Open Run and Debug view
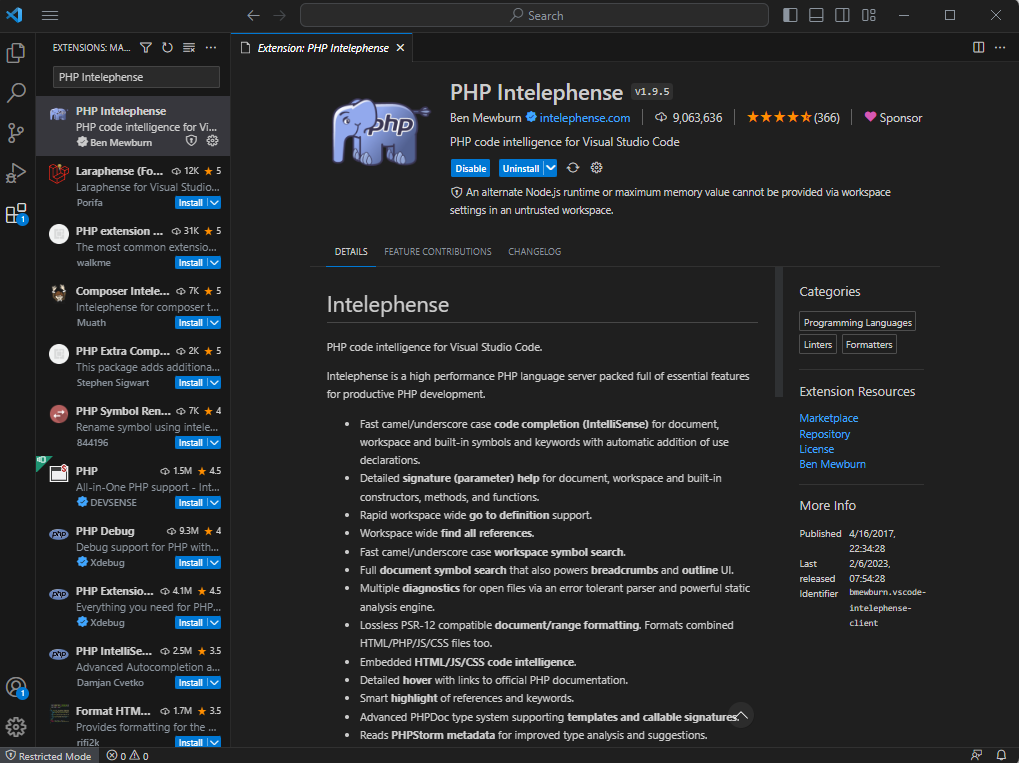 [16, 173]
